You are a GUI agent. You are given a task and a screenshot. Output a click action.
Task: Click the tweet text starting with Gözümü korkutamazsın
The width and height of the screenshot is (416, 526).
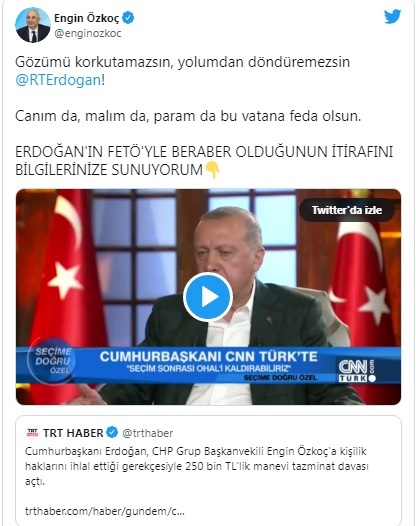183,71
